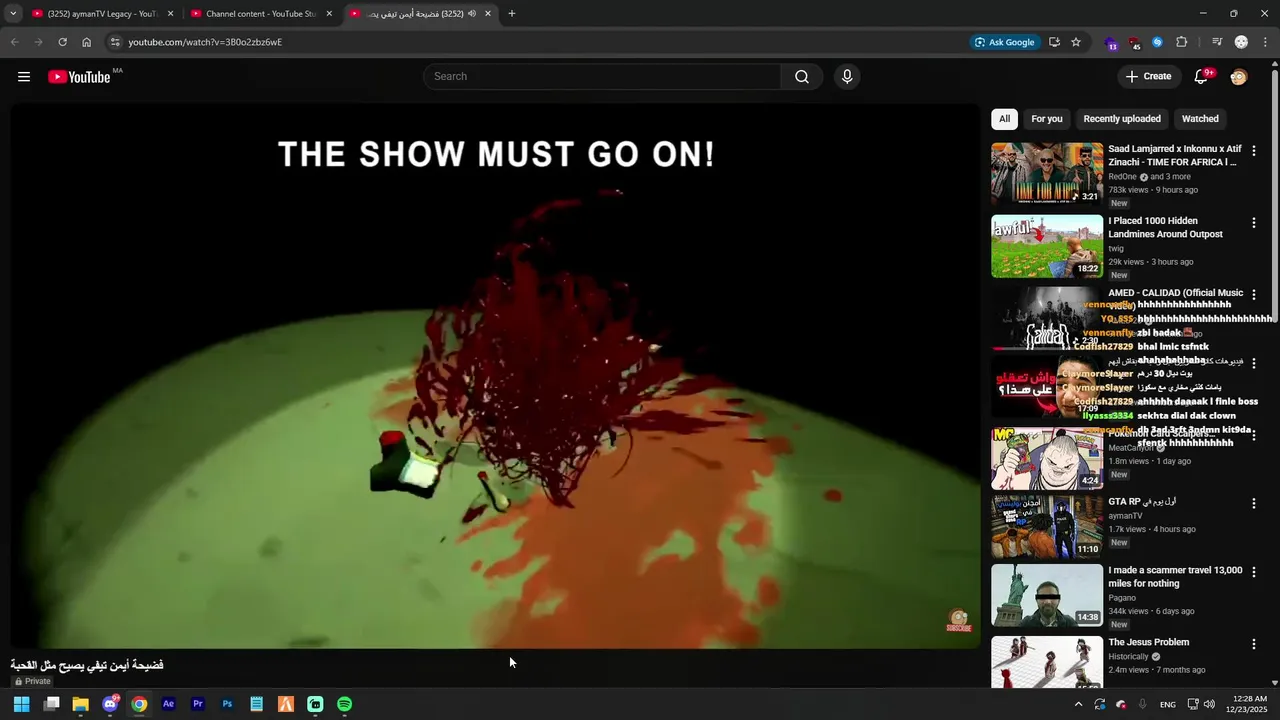The width and height of the screenshot is (1280, 720).
Task: Open Discord from the taskbar
Action: click(110, 704)
